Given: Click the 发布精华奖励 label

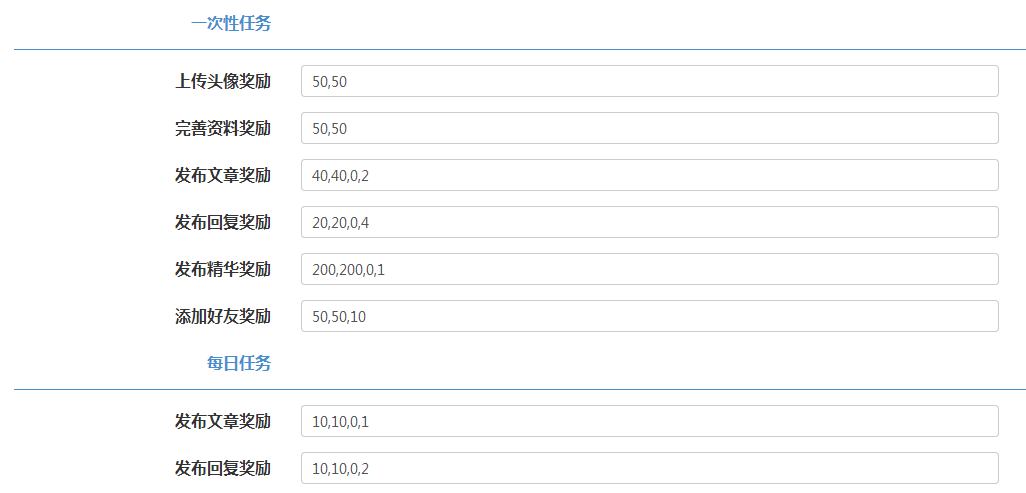Looking at the screenshot, I should click(x=223, y=269).
